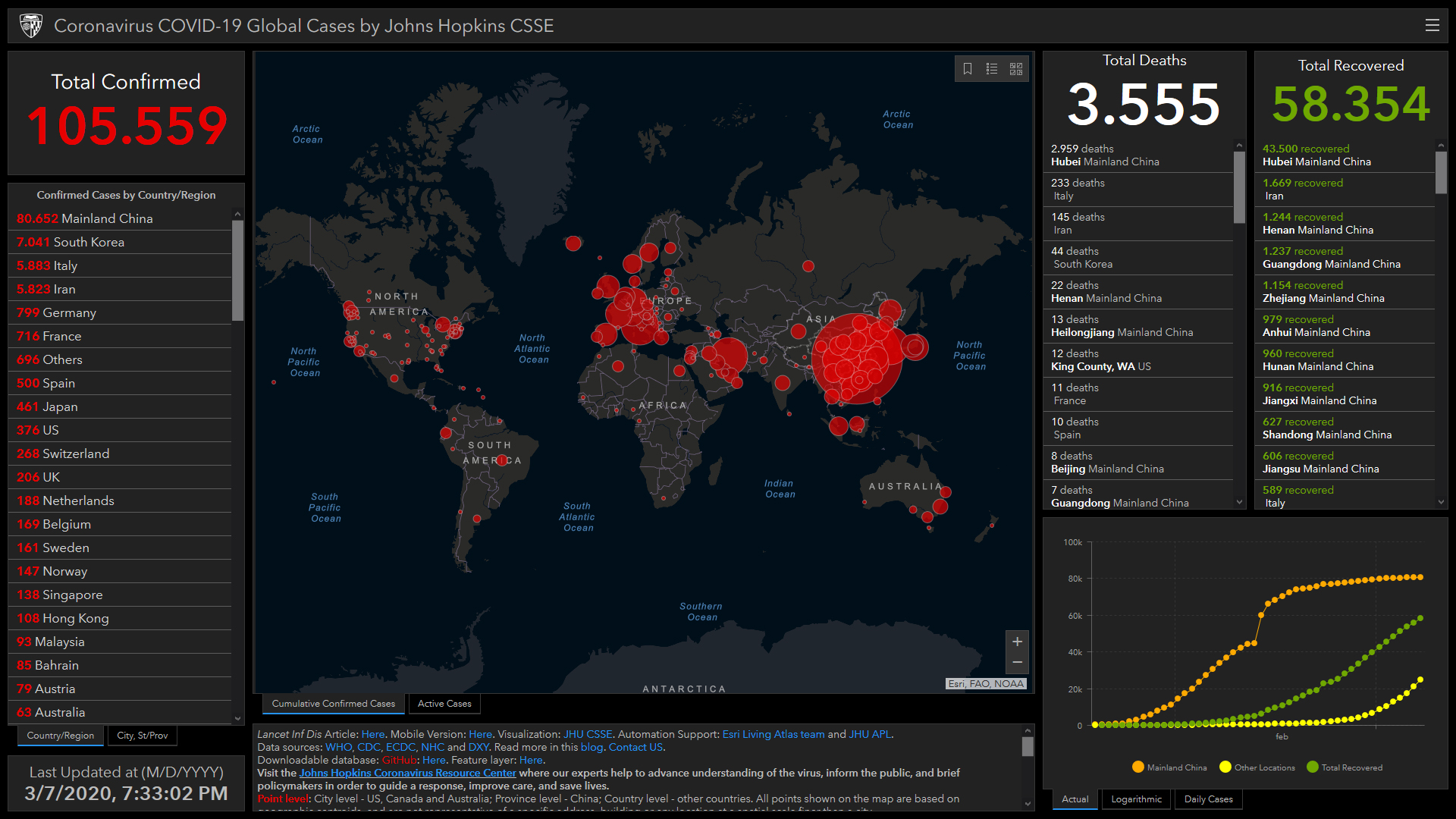Image resolution: width=1456 pixels, height=819 pixels.
Task: Click the NHC data source link
Action: [x=432, y=747]
